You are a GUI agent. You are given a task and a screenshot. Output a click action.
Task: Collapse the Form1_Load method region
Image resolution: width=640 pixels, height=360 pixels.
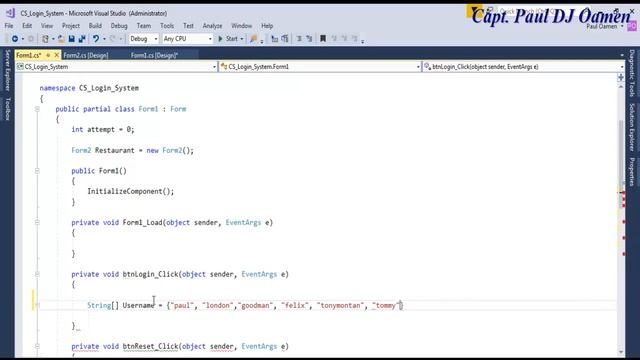(37, 222)
